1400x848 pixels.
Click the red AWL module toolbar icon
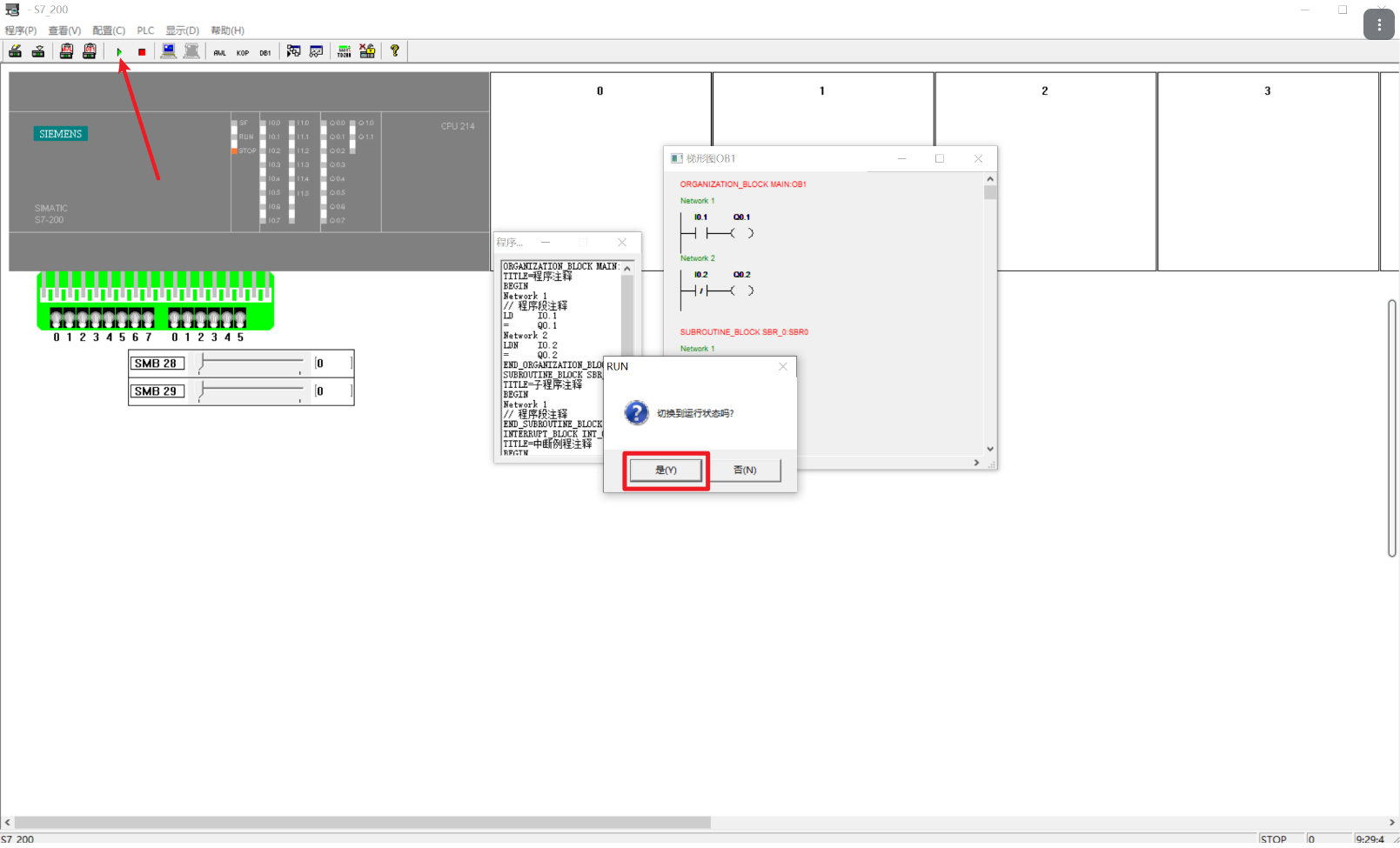point(66,52)
